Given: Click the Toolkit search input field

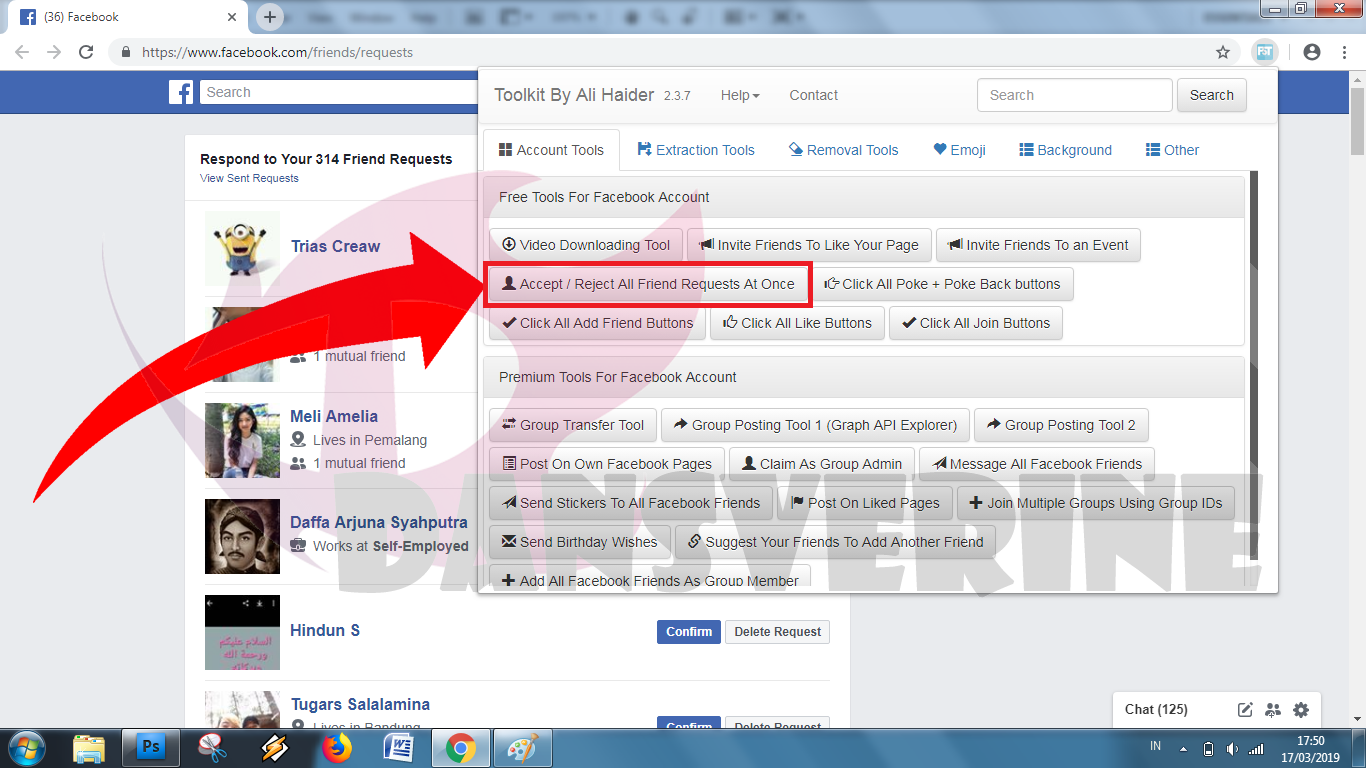Looking at the screenshot, I should coord(1075,95).
